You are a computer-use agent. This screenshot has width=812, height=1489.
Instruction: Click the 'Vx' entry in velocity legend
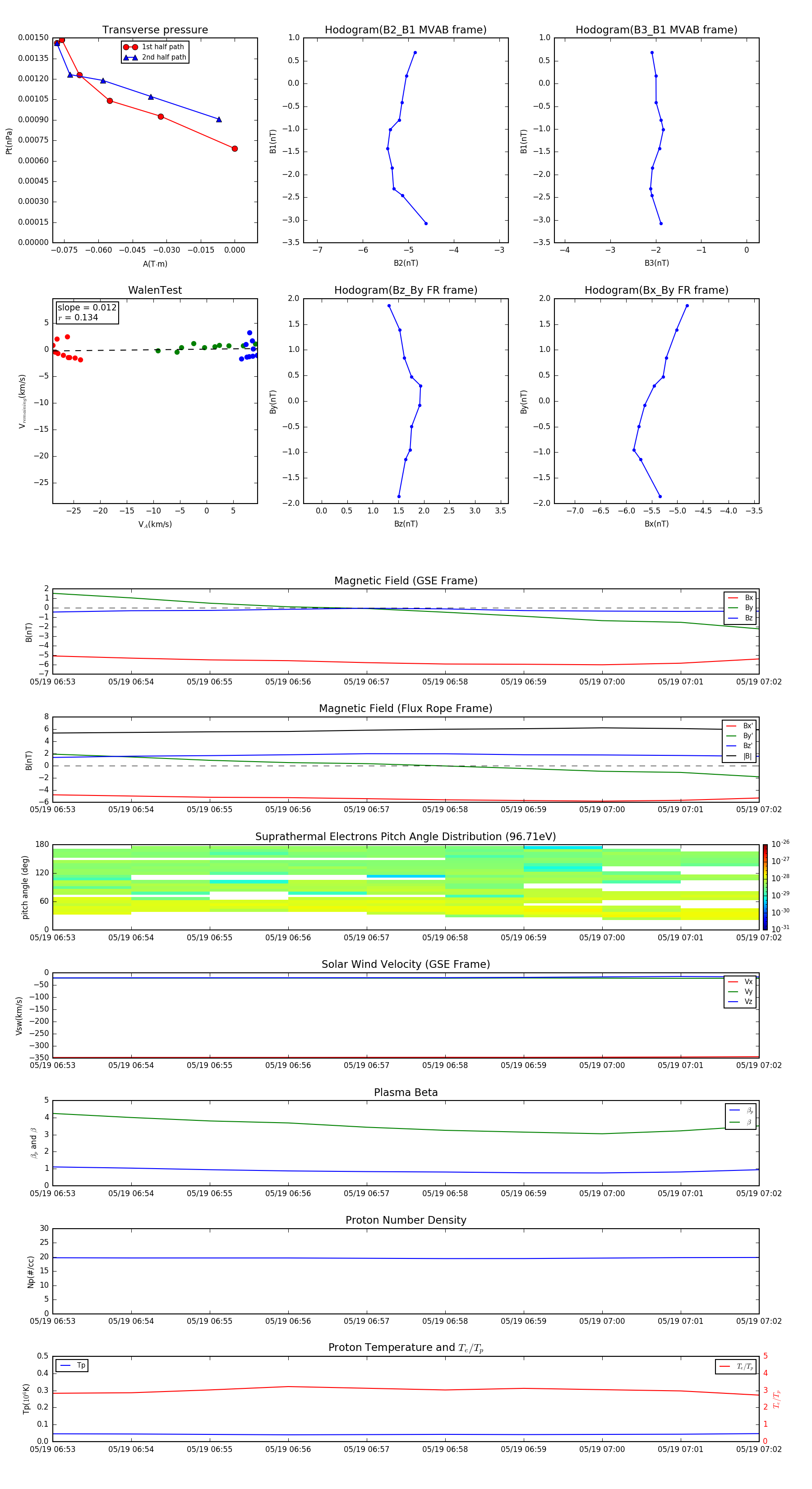(740, 981)
